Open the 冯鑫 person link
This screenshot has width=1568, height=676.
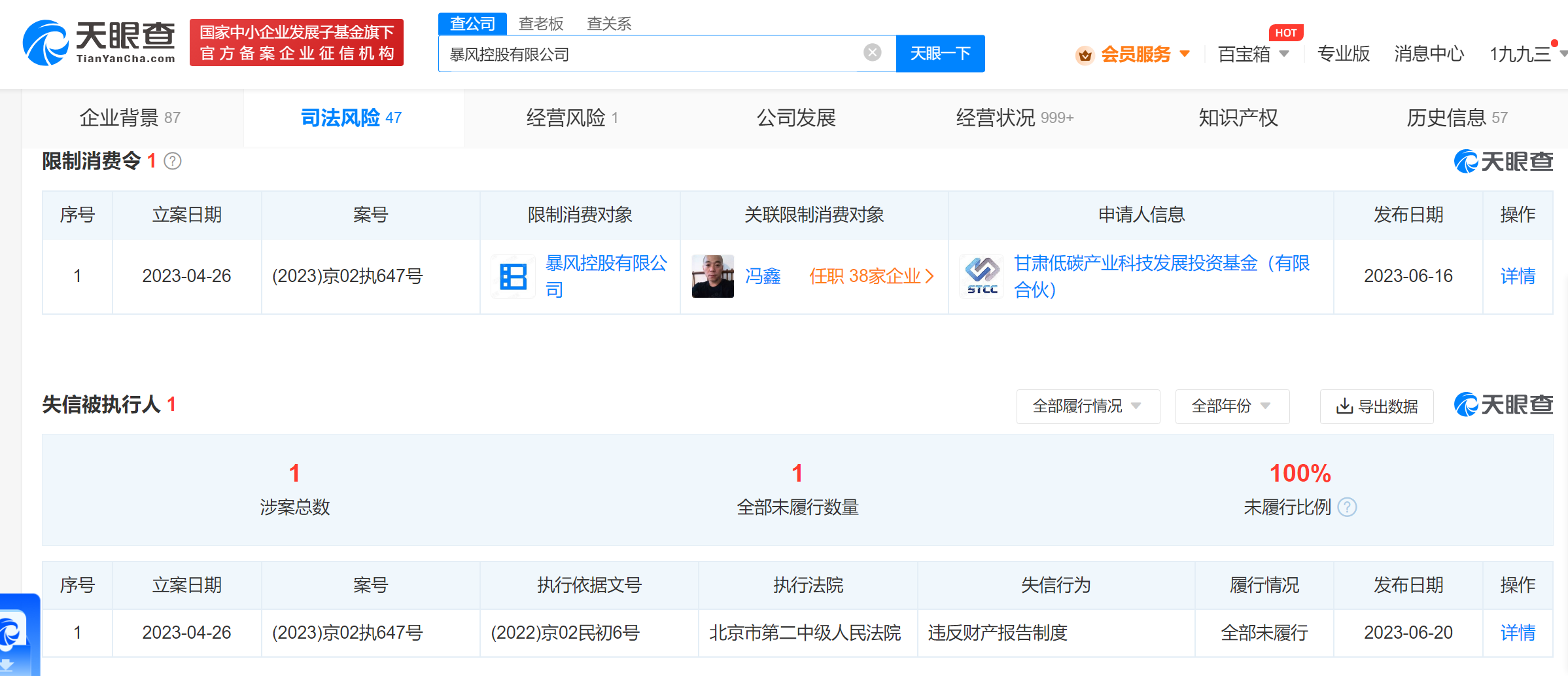point(763,276)
